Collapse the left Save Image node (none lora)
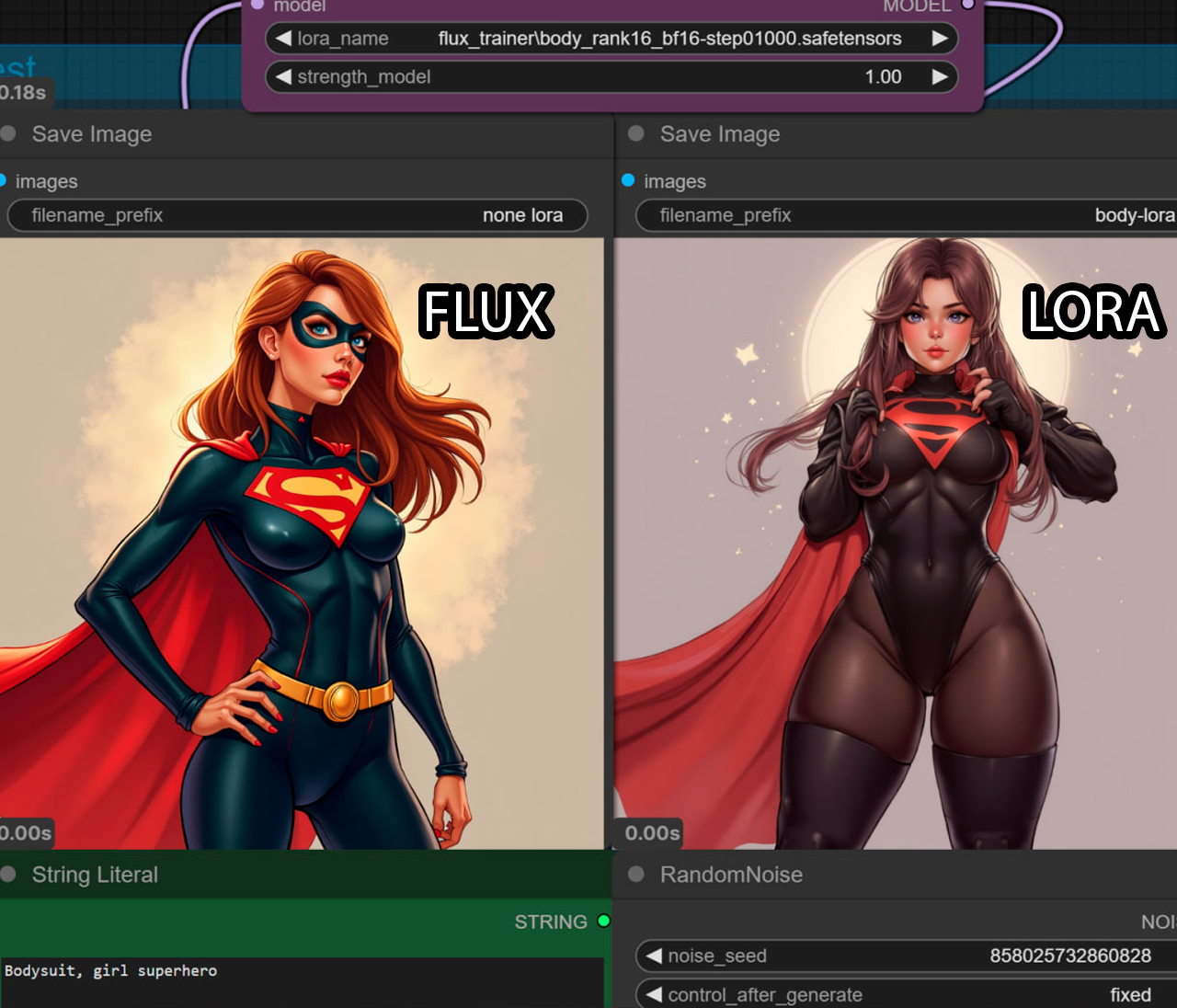 pos(8,133)
